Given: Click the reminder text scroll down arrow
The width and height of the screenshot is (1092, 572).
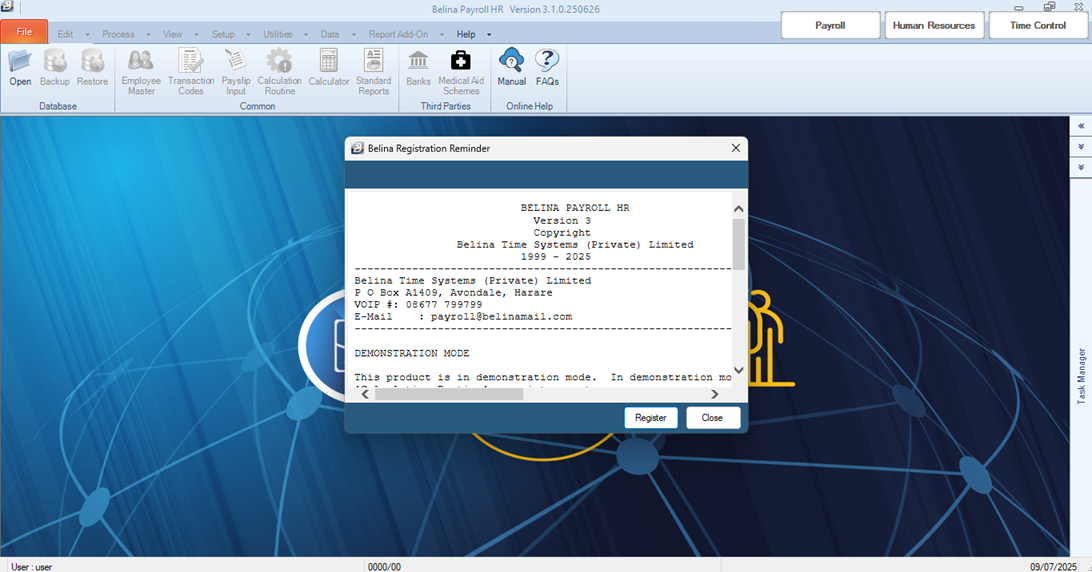Looking at the screenshot, I should (739, 371).
